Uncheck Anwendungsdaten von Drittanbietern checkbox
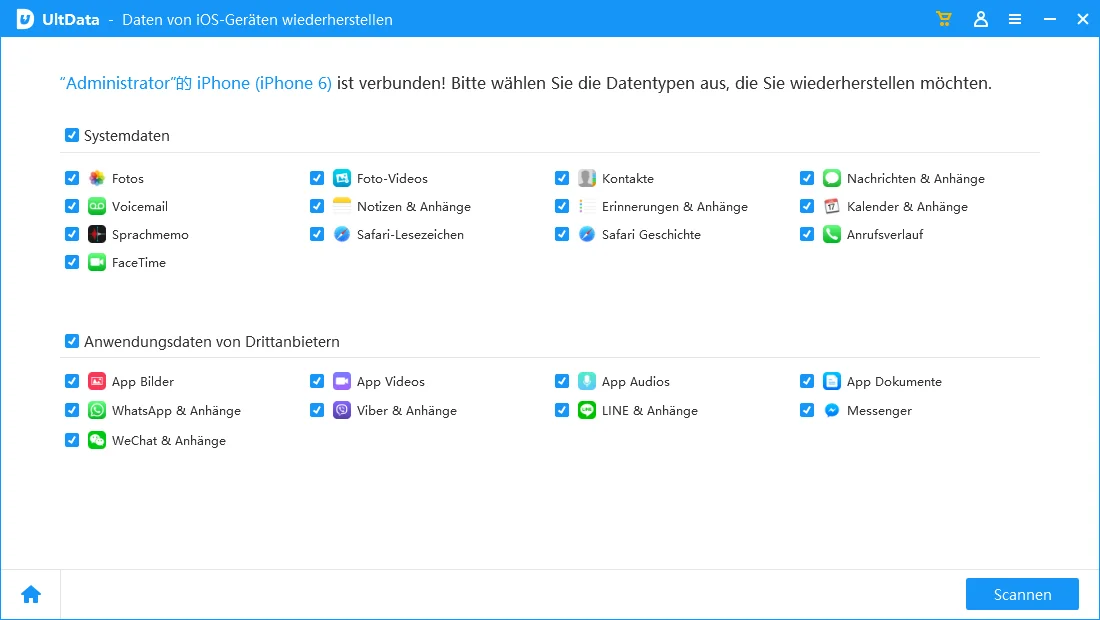The width and height of the screenshot is (1100, 620). tap(72, 341)
